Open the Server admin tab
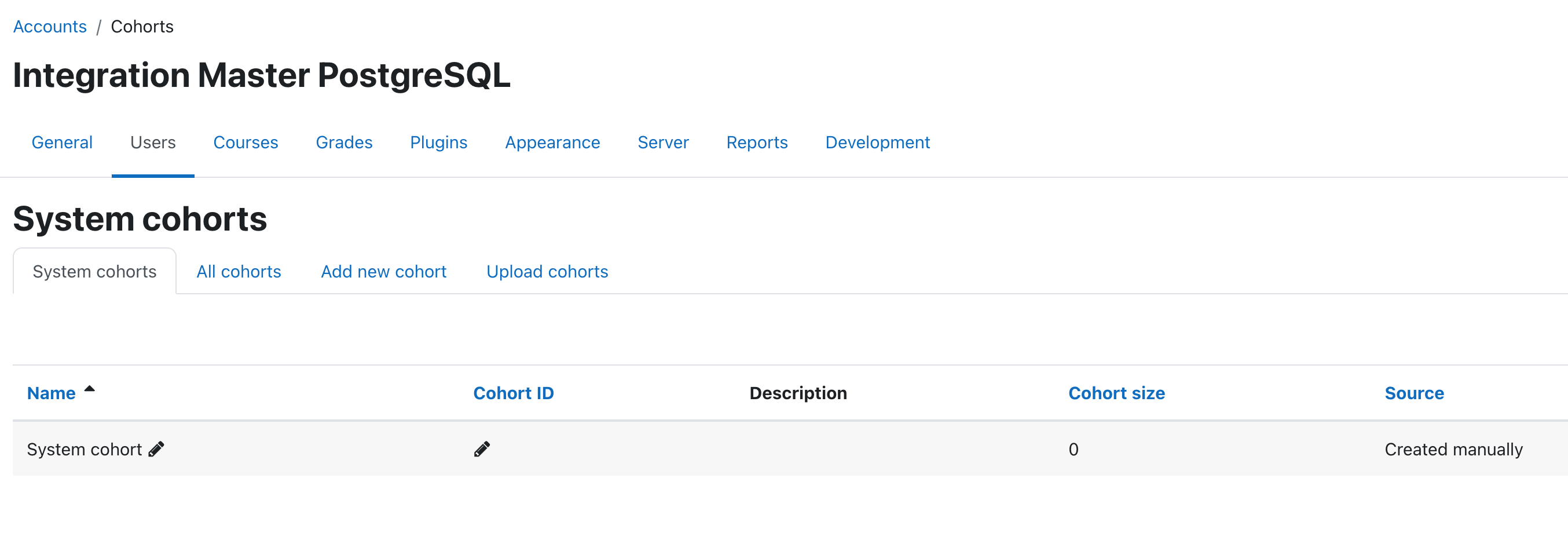The width and height of the screenshot is (1568, 533). tap(663, 142)
